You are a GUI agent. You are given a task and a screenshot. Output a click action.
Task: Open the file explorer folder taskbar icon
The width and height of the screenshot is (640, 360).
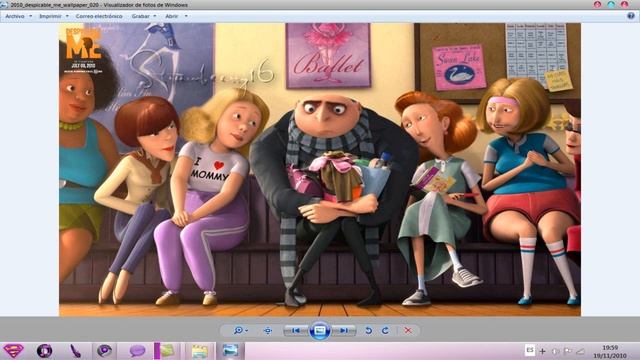200,351
